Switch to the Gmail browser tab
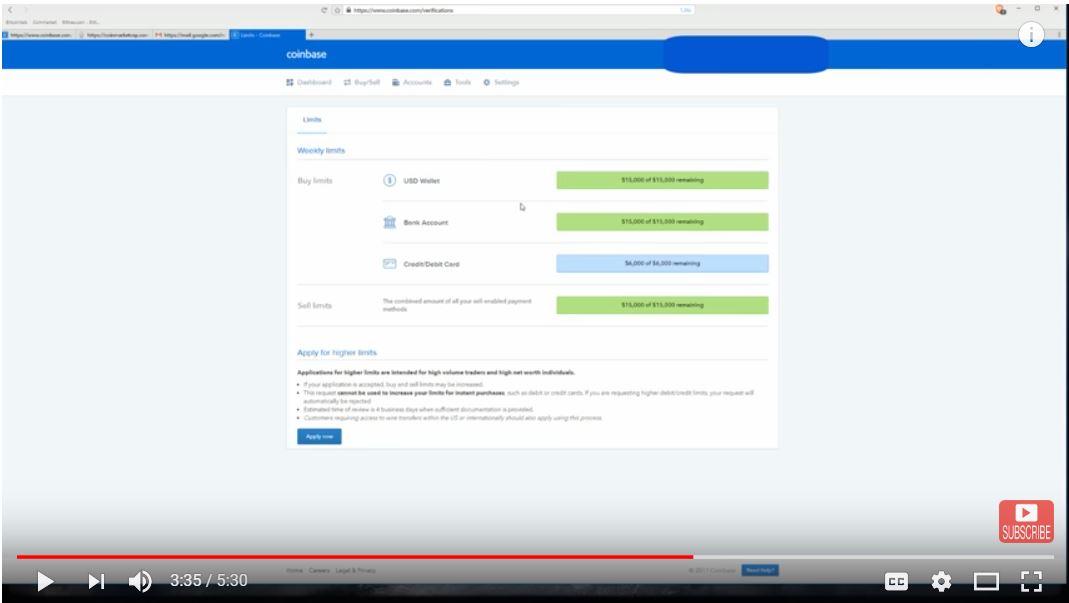This screenshot has width=1069, height=603. coord(191,35)
